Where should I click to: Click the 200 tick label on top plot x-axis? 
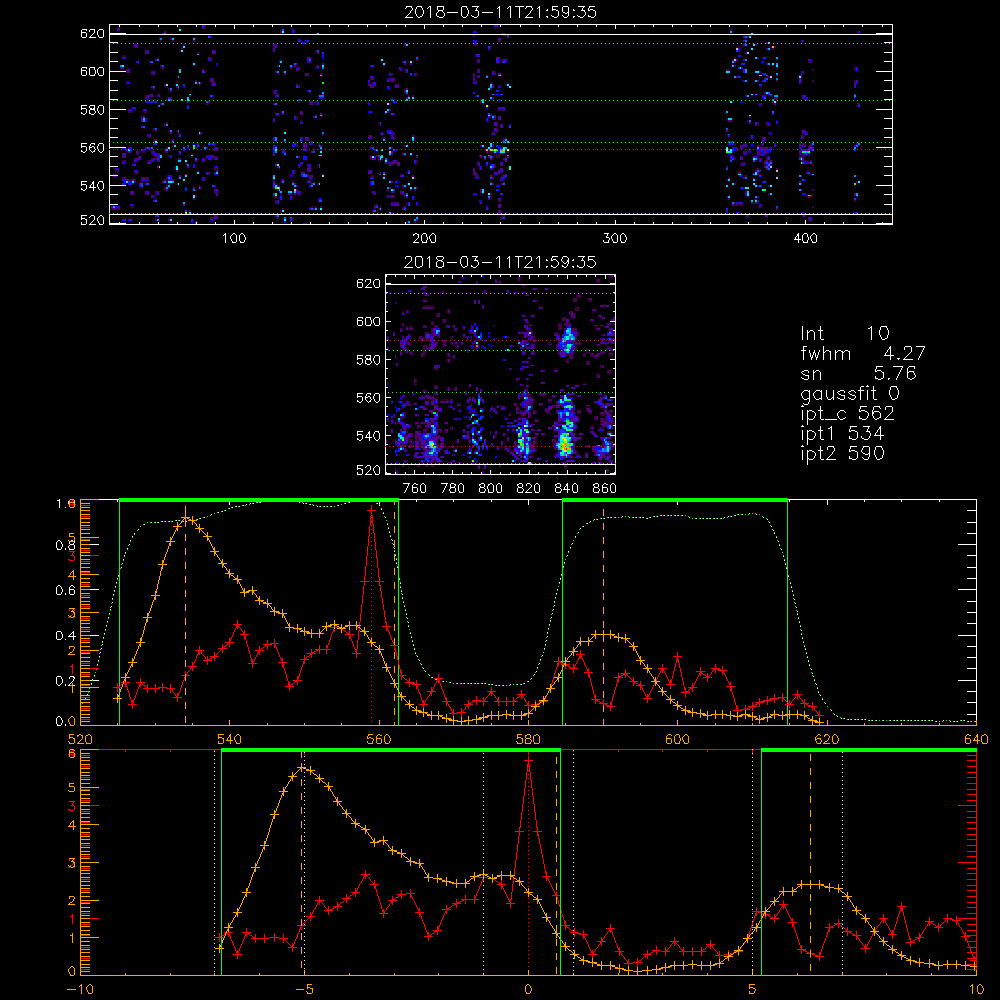coord(425,239)
